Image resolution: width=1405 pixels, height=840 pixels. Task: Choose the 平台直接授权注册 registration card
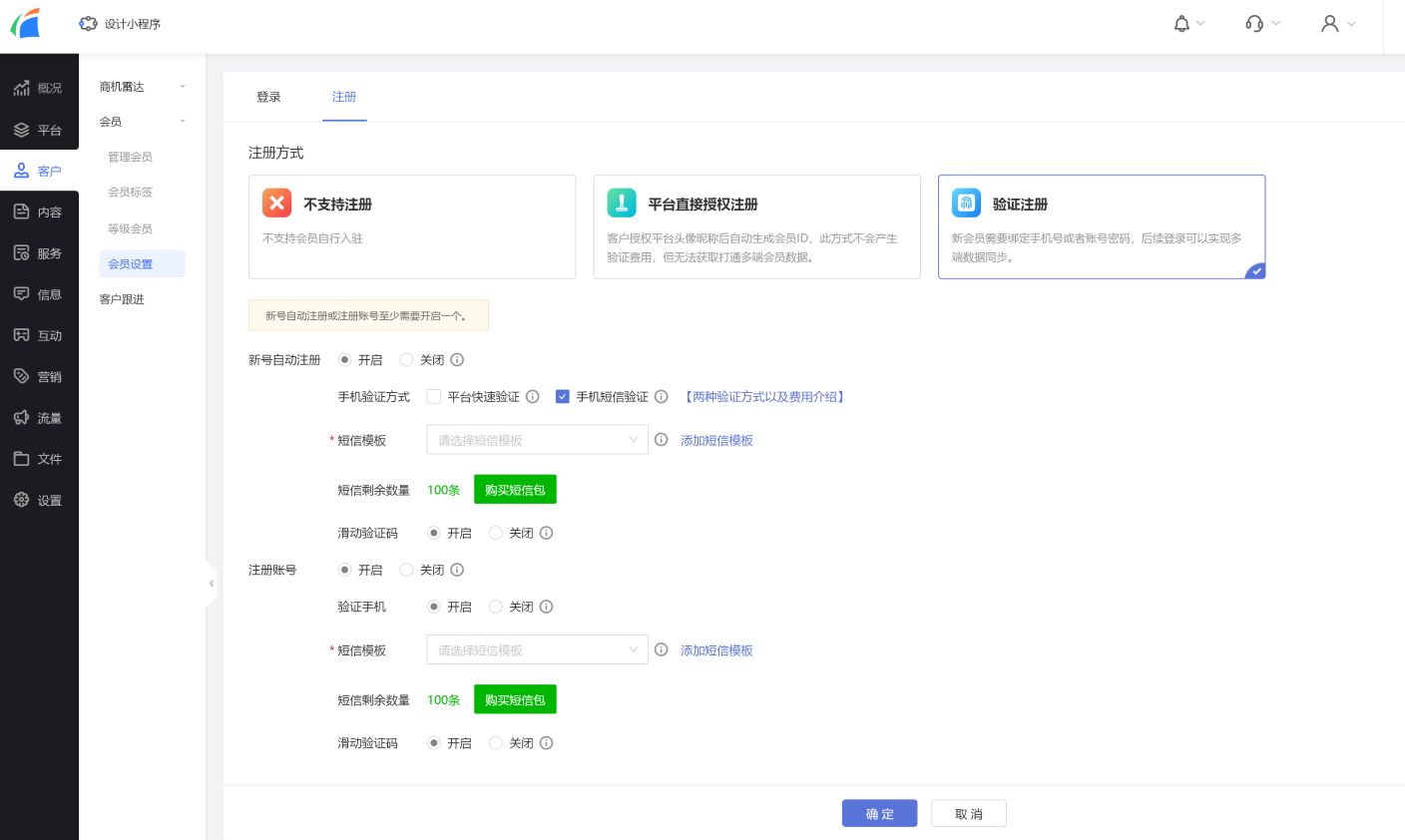click(756, 226)
